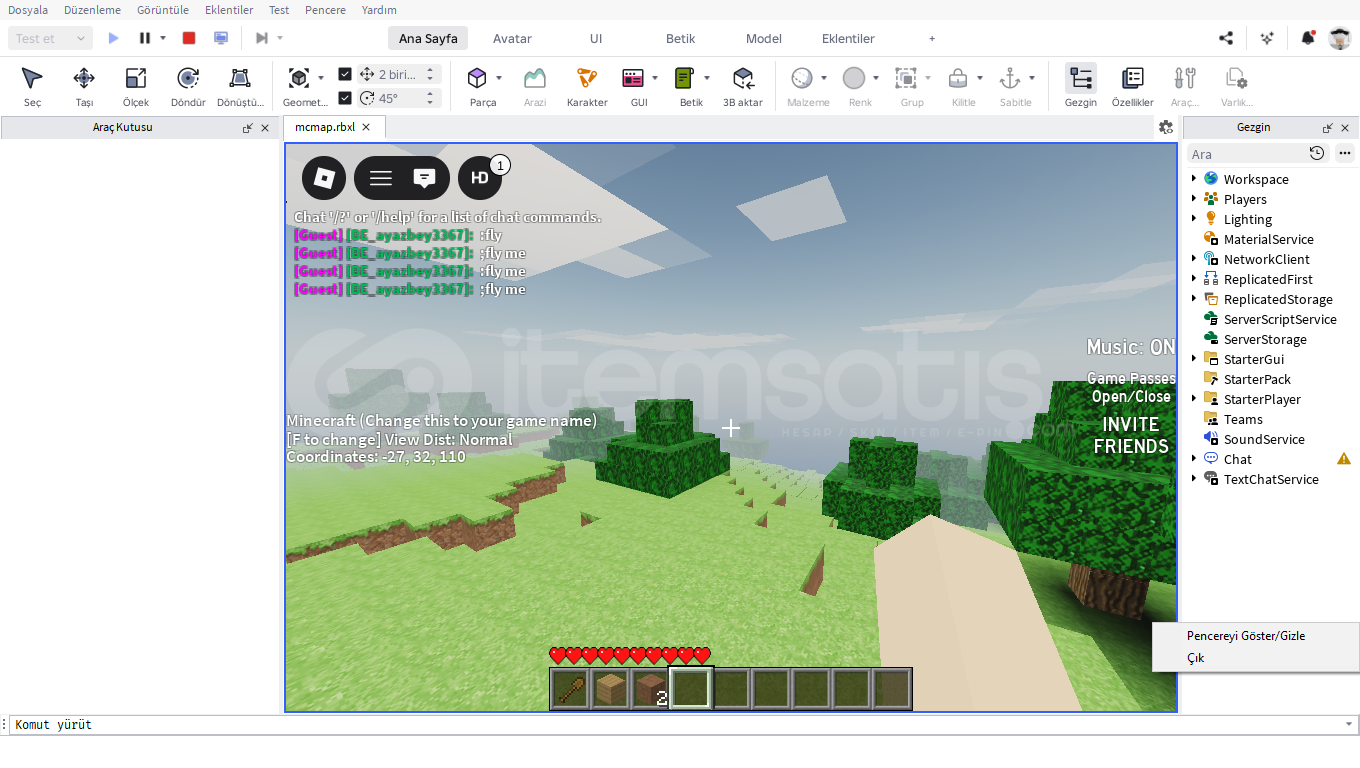This screenshot has width=1360, height=768.
Task: Expand the Lighting tree node
Action: pyautogui.click(x=1194, y=219)
